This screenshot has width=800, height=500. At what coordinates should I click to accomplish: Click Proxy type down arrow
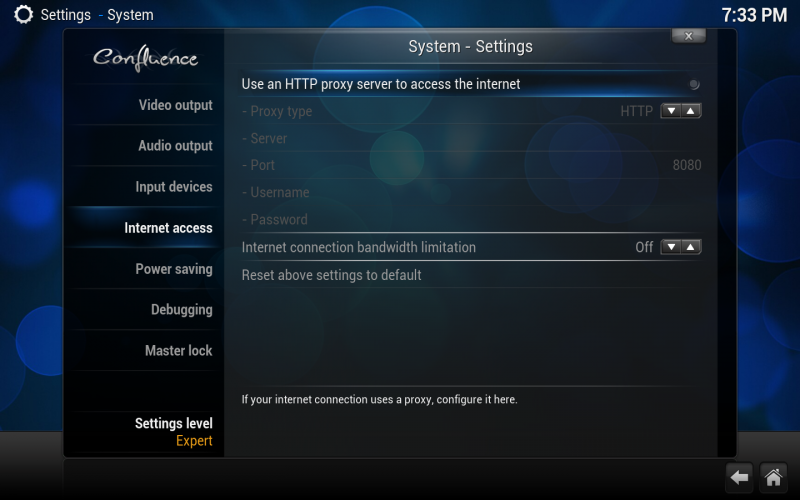pyautogui.click(x=671, y=111)
